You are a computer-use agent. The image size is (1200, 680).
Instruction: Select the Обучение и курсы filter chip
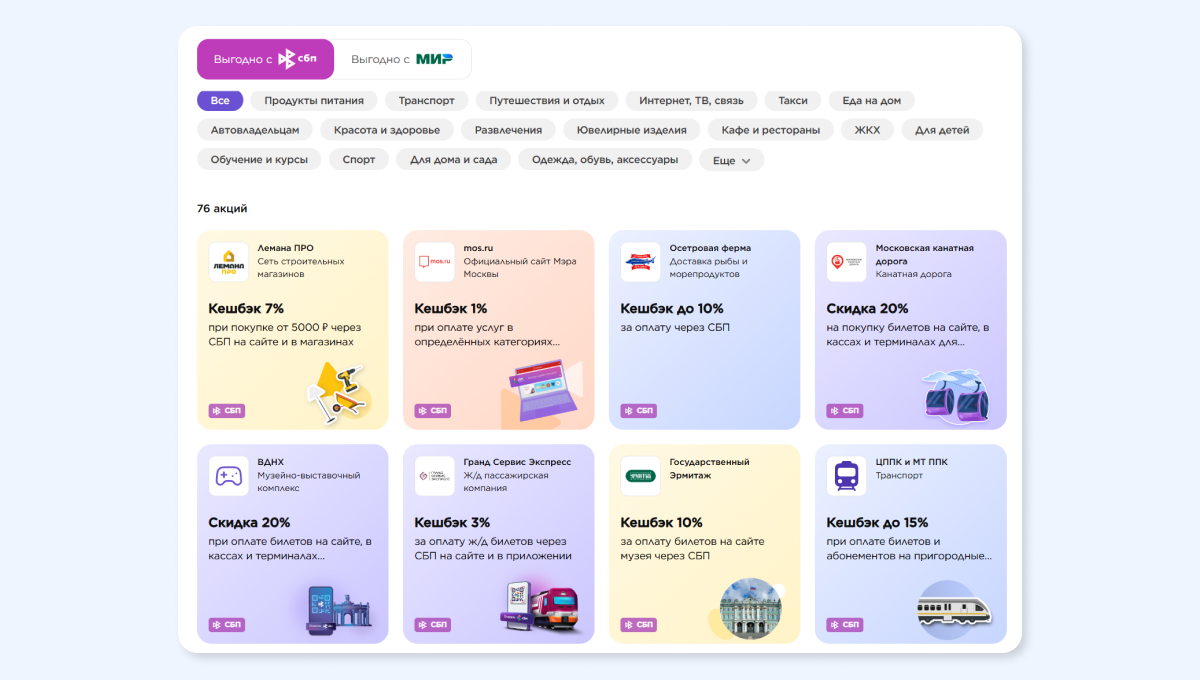(260, 159)
